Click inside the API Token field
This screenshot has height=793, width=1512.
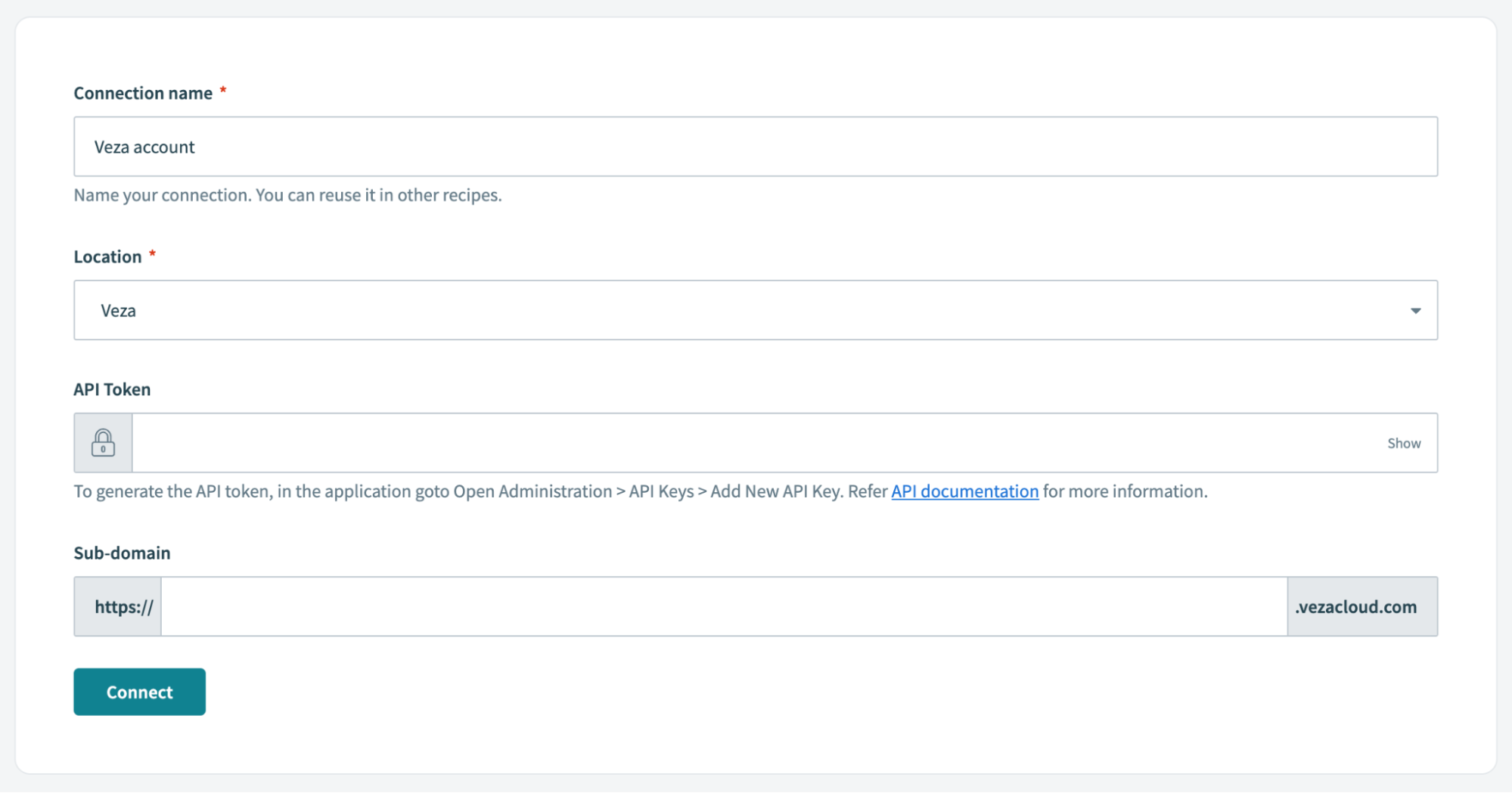[756, 443]
